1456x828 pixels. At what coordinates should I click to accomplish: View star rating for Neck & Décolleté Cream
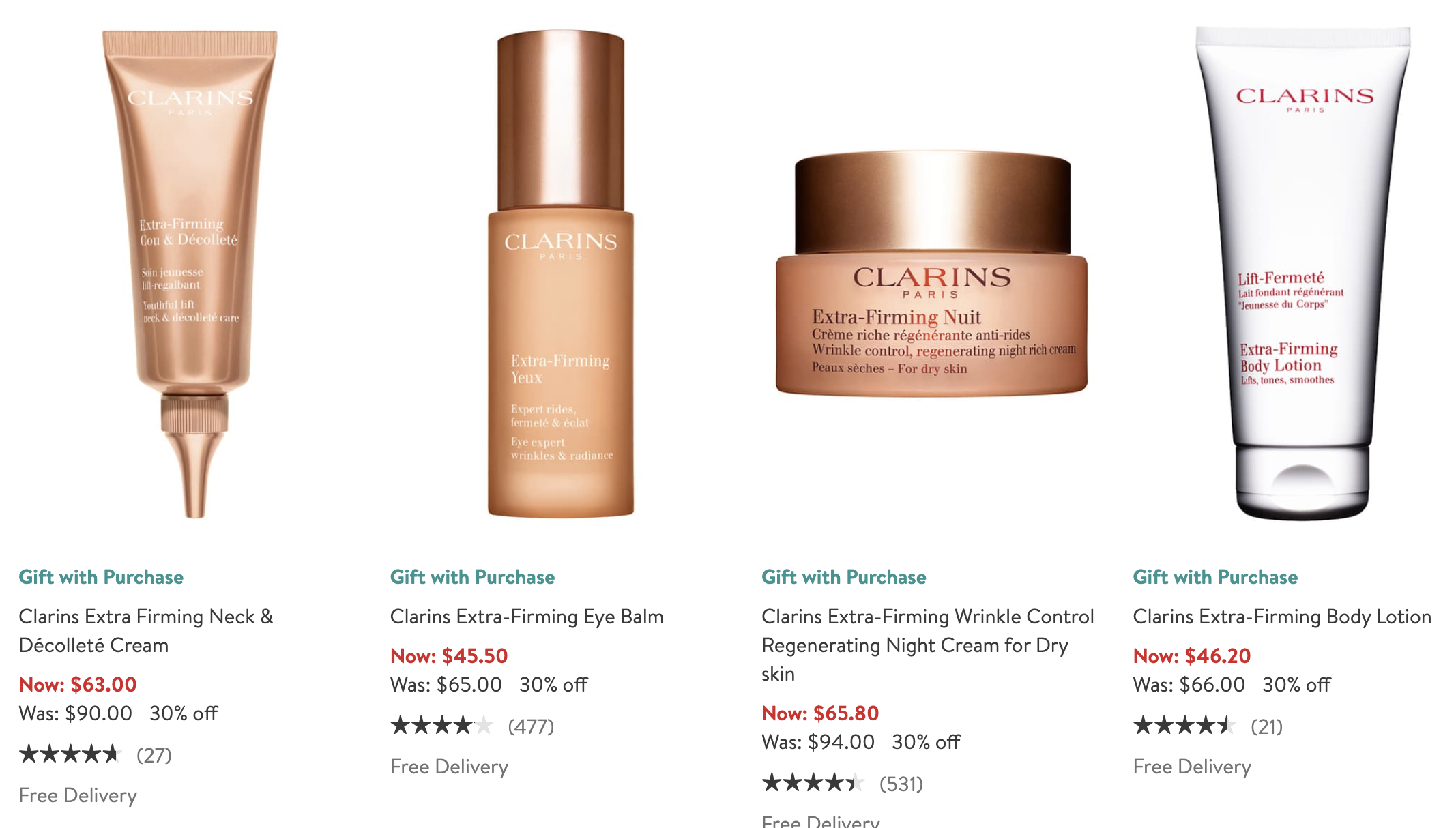click(x=70, y=754)
